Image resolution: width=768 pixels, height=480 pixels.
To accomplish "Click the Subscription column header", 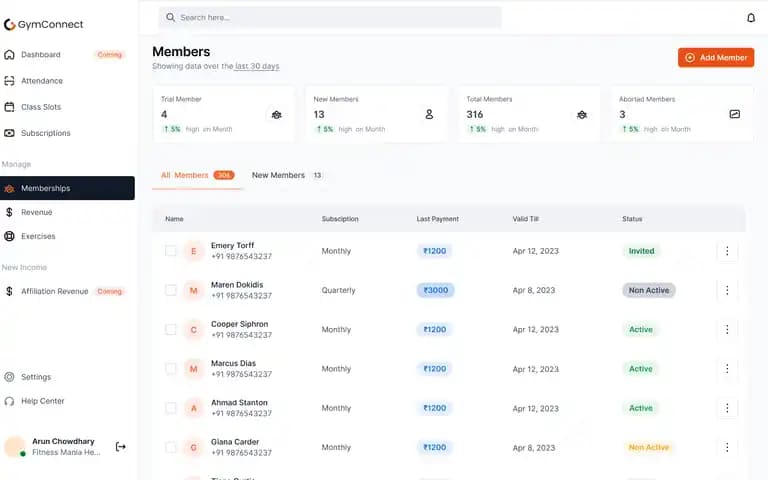I will pos(340,219).
